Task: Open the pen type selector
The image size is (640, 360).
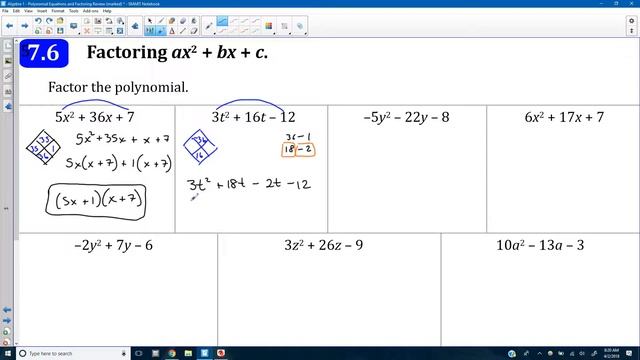Action: [x=209, y=26]
